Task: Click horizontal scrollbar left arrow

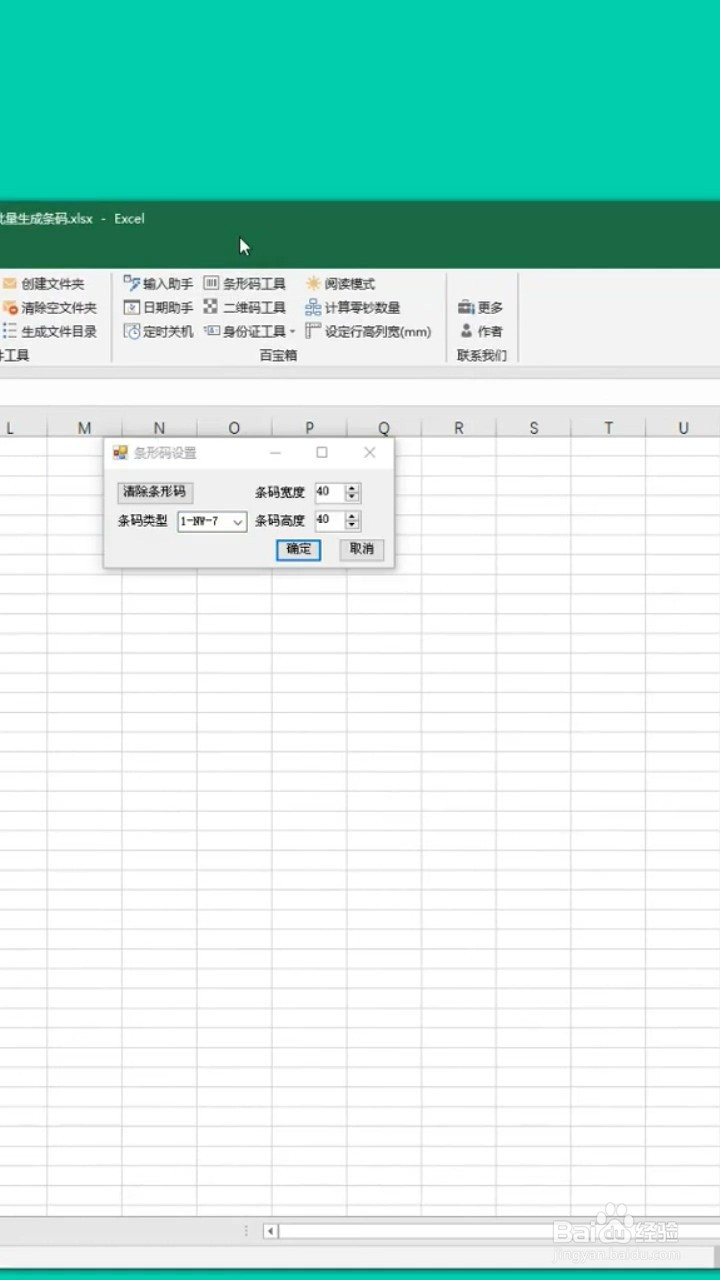Action: (270, 1231)
